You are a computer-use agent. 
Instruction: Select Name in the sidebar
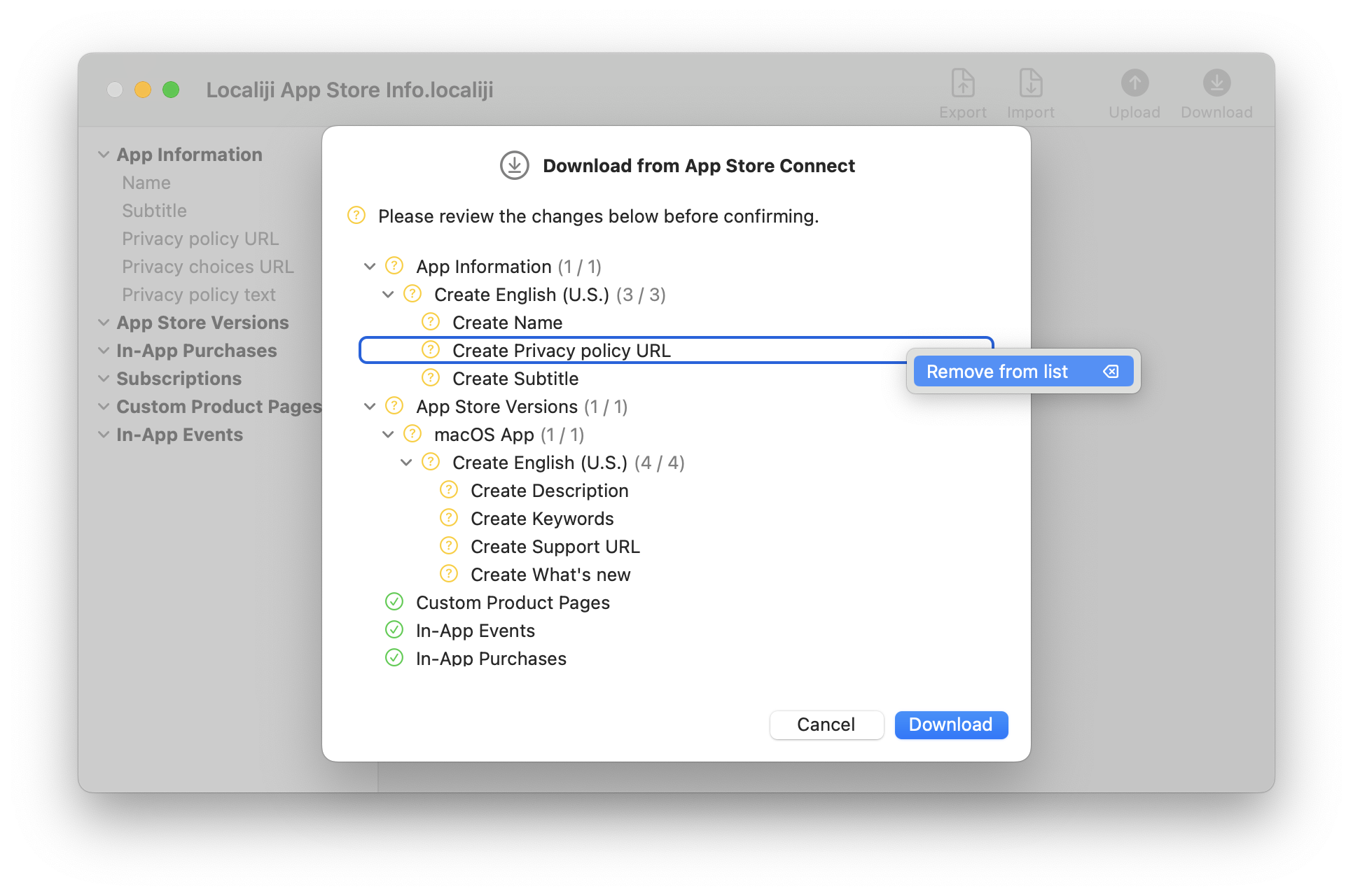[146, 183]
